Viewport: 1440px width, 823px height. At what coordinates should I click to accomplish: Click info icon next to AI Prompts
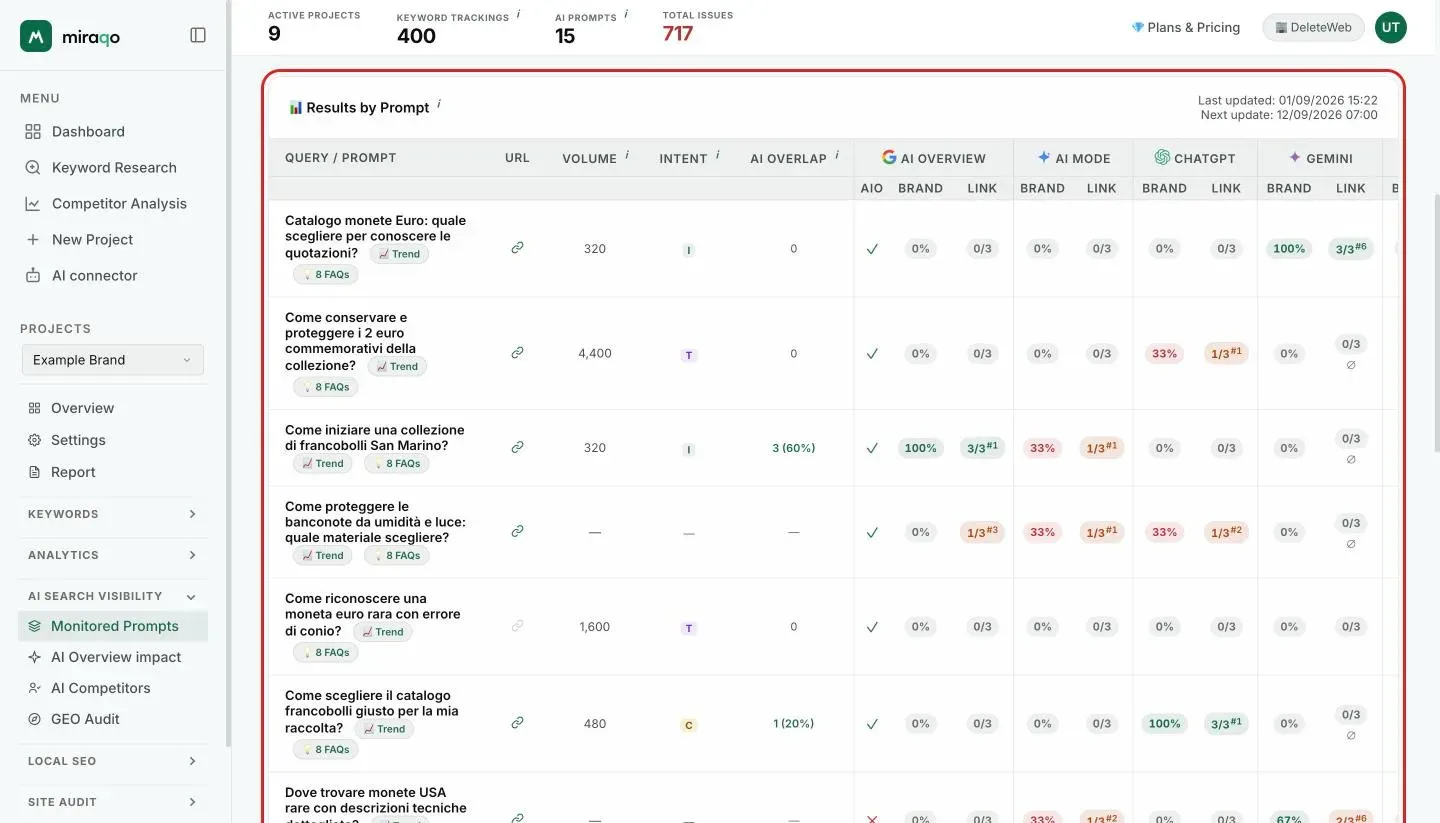[626, 14]
